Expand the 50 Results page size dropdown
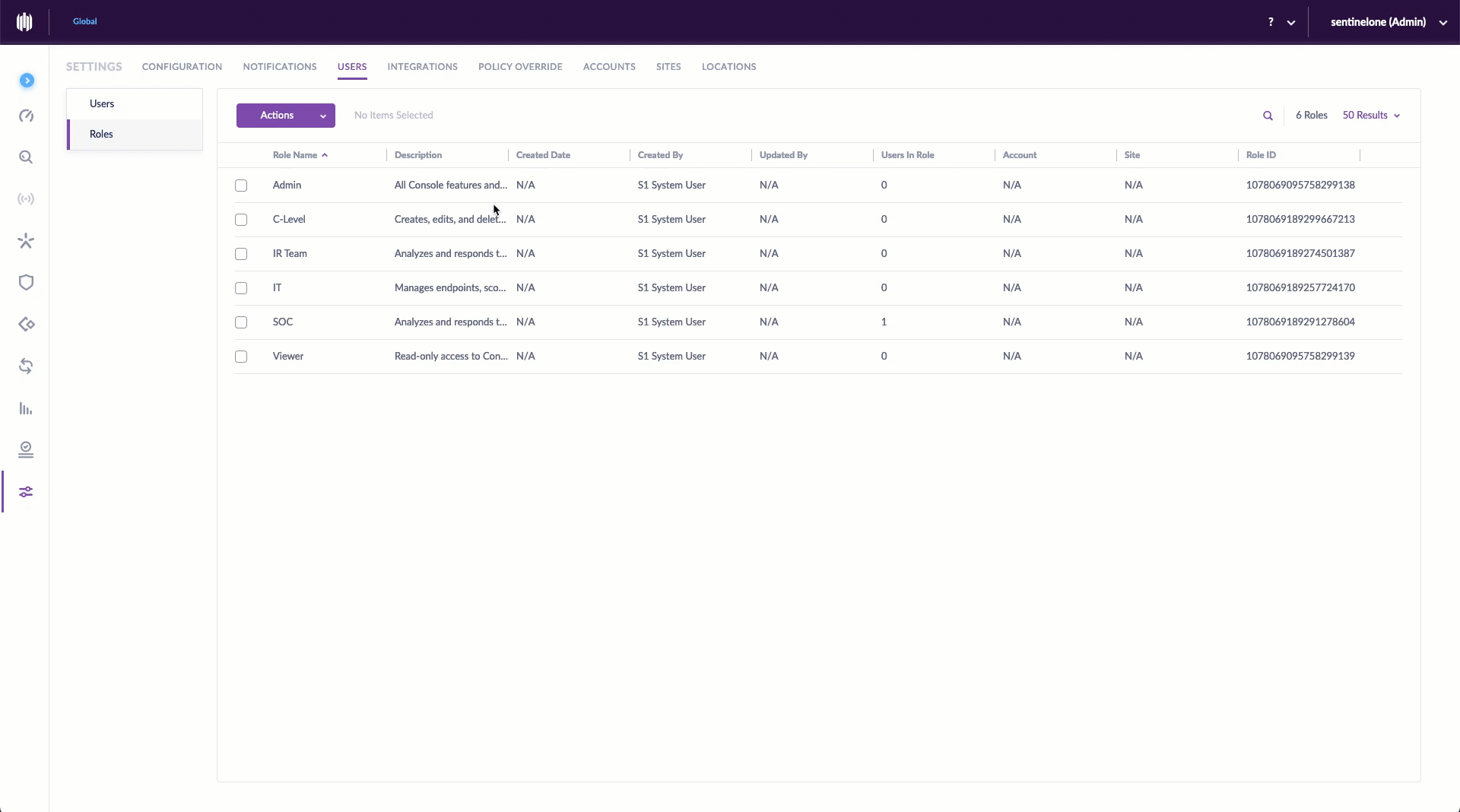 [1371, 116]
